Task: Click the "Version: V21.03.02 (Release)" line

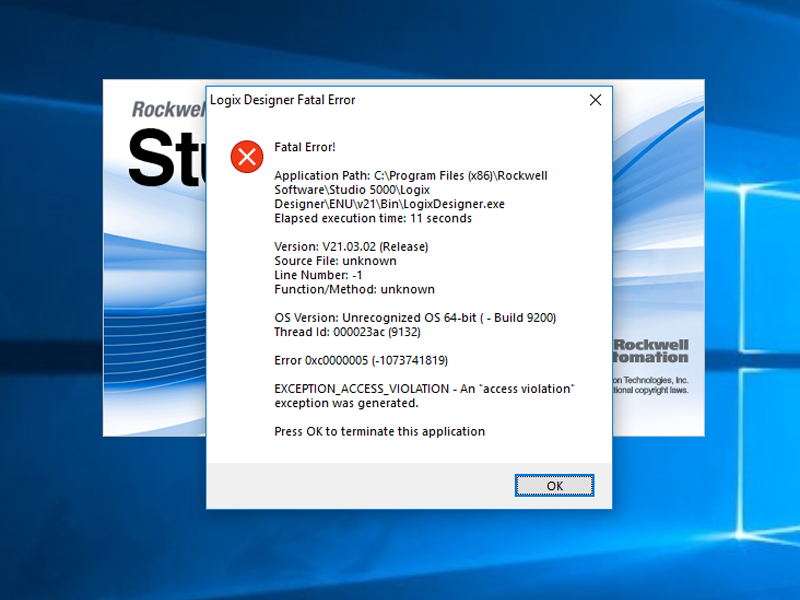Action: [x=351, y=246]
